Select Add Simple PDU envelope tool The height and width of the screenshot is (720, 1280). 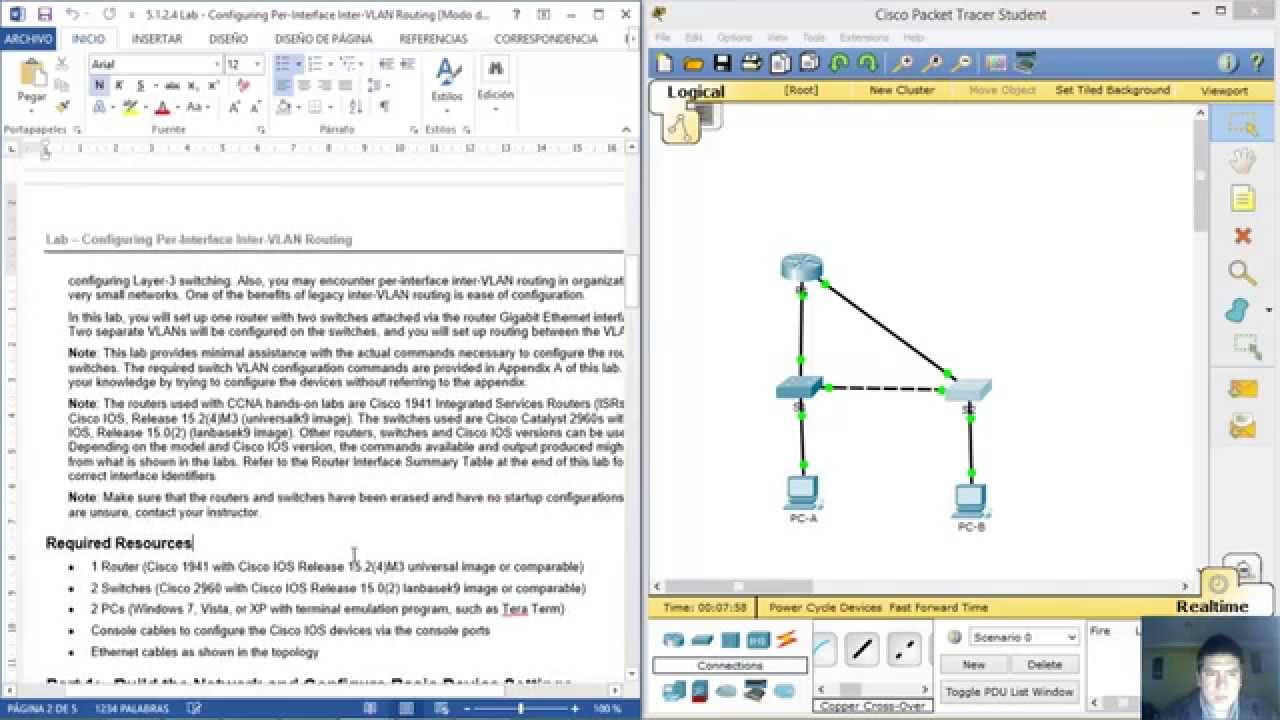1243,389
